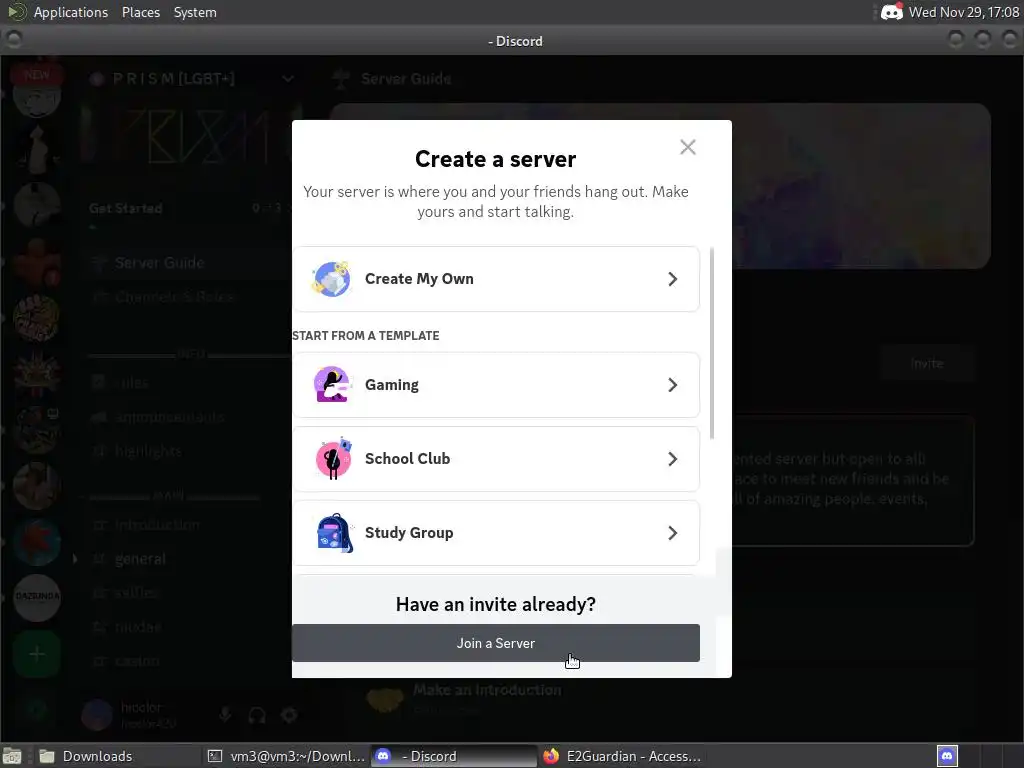The width and height of the screenshot is (1024, 768).
Task: Close the Create a server dialog
Action: (x=688, y=147)
